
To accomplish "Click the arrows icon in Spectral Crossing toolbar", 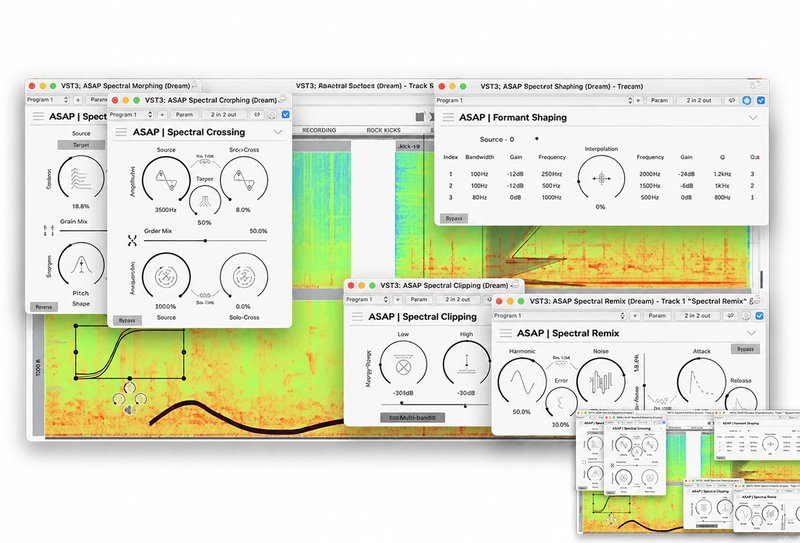I will click(257, 115).
